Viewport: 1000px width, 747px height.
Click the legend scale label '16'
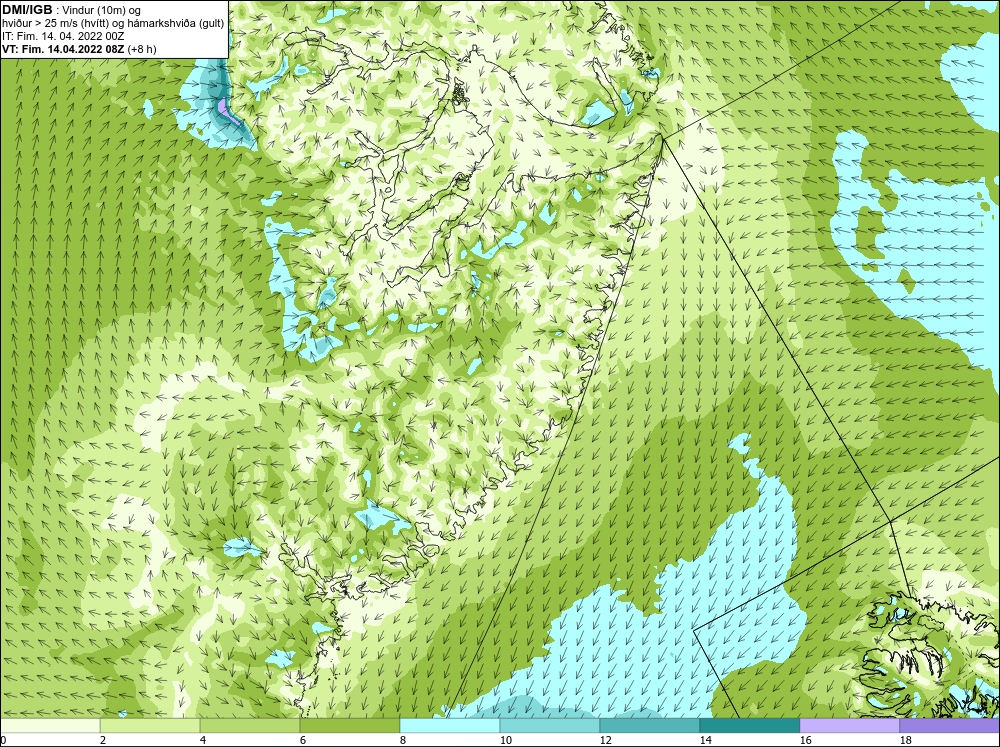(805, 740)
